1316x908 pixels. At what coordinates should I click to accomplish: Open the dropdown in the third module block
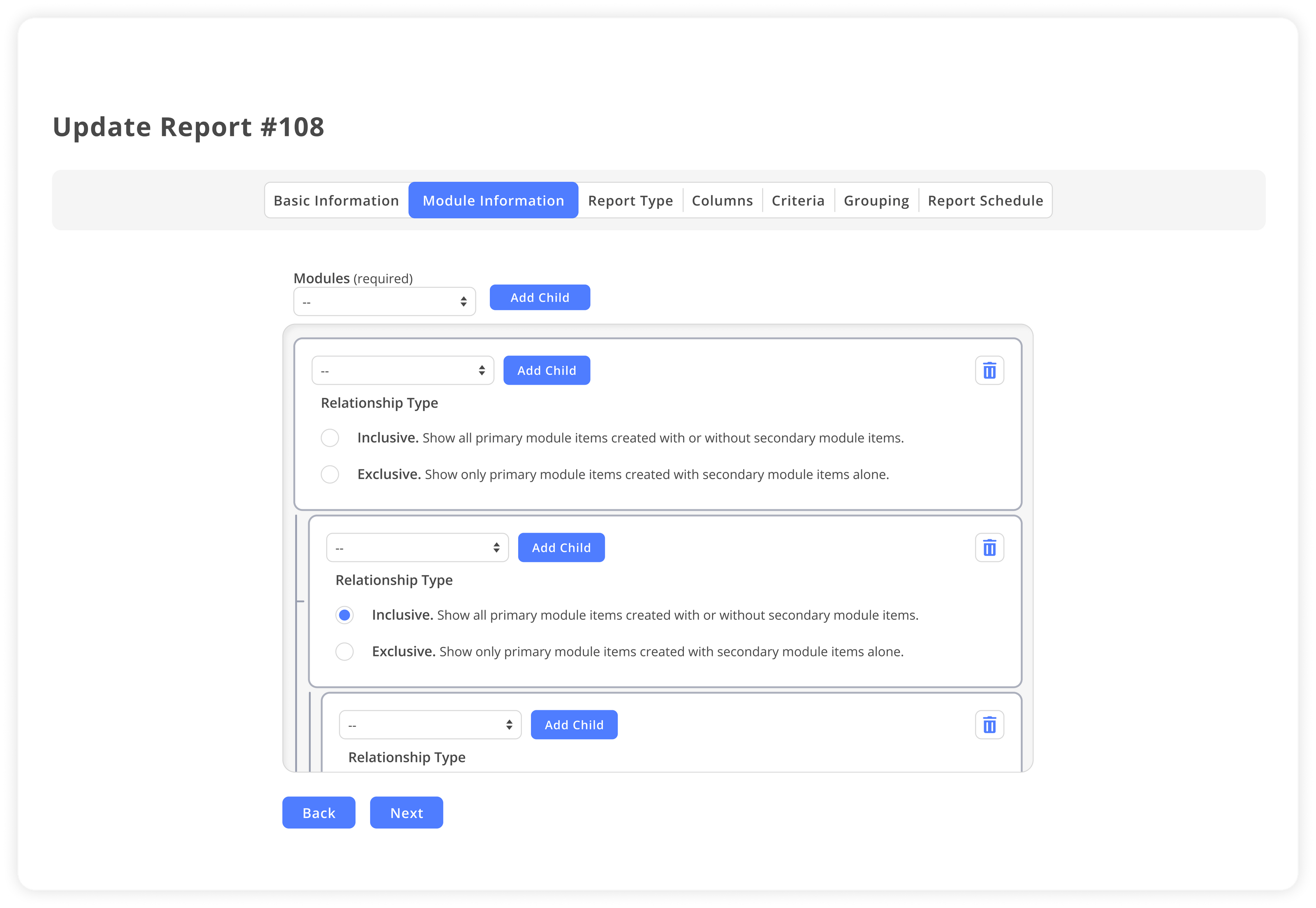tap(430, 724)
